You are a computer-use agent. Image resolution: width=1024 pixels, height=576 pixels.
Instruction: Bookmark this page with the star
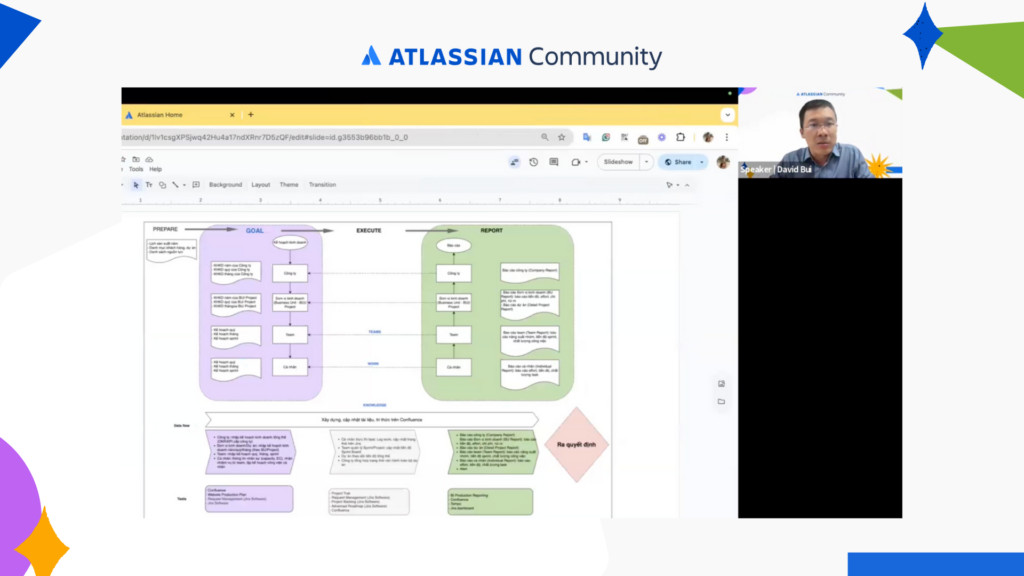click(562, 137)
